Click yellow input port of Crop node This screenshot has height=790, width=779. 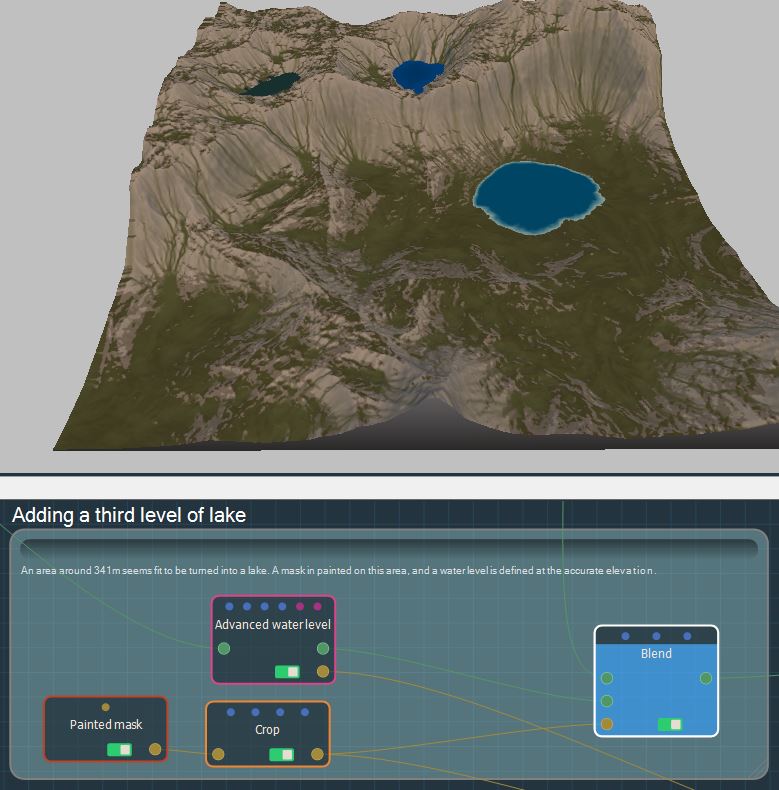tap(218, 754)
